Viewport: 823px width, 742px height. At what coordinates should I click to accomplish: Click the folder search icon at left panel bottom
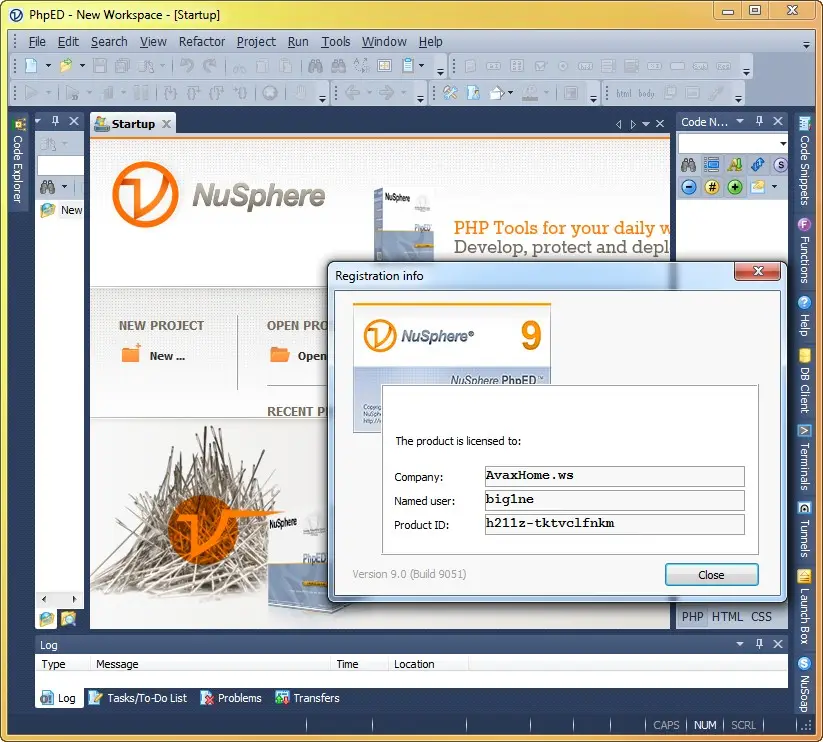(68, 619)
